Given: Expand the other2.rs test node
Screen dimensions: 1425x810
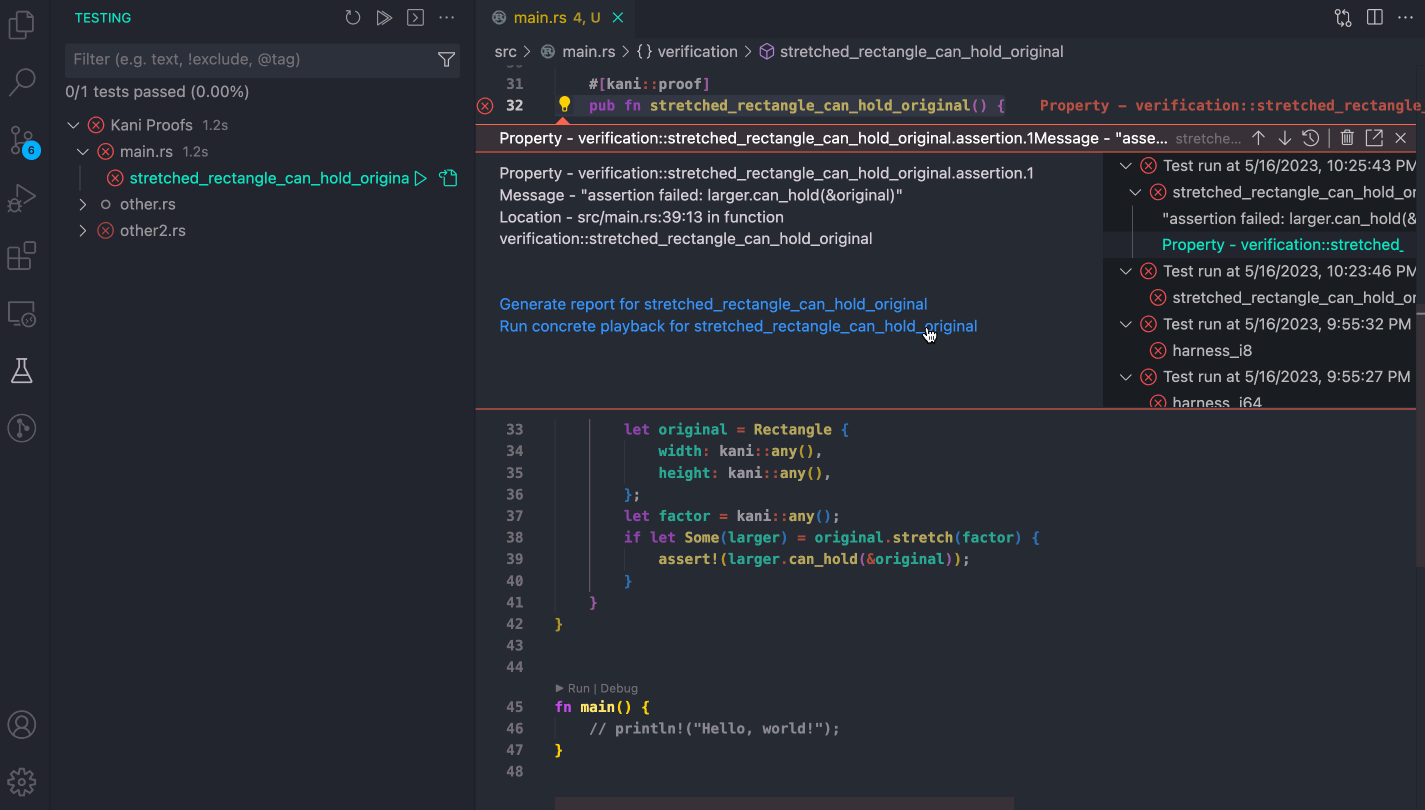Looking at the screenshot, I should tap(84, 231).
